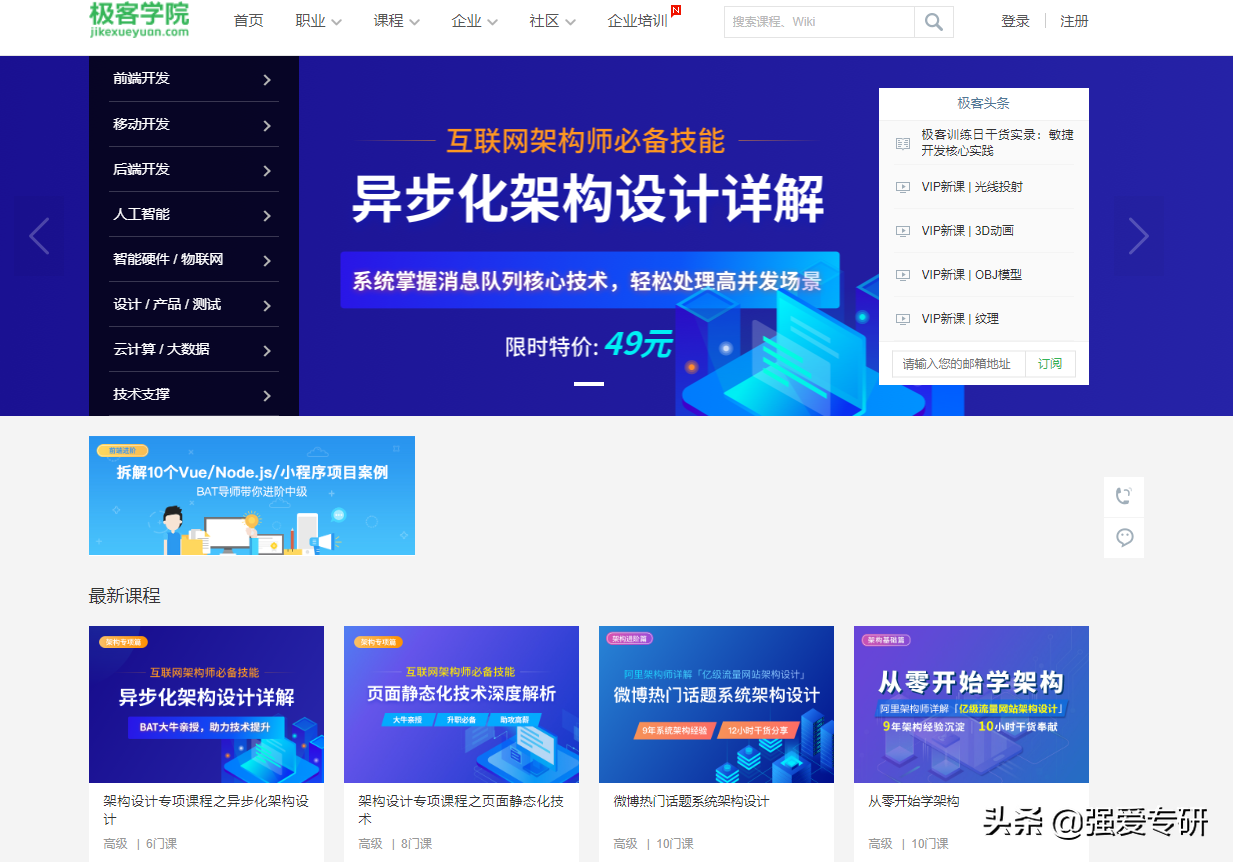The height and width of the screenshot is (862, 1233).
Task: Open the chat bubble icon on the right
Action: [x=1123, y=537]
